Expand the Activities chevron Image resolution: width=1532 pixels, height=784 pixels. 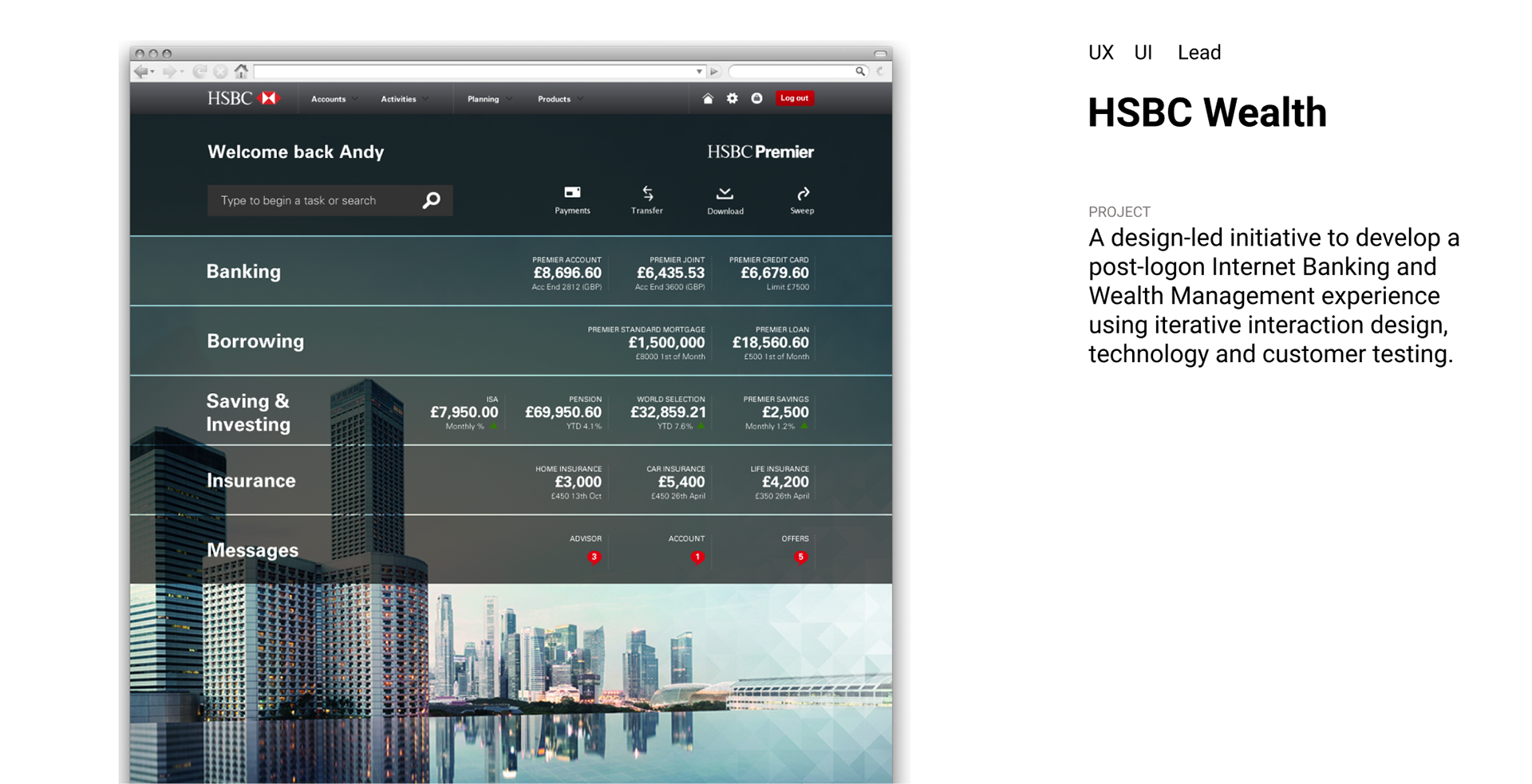425,99
